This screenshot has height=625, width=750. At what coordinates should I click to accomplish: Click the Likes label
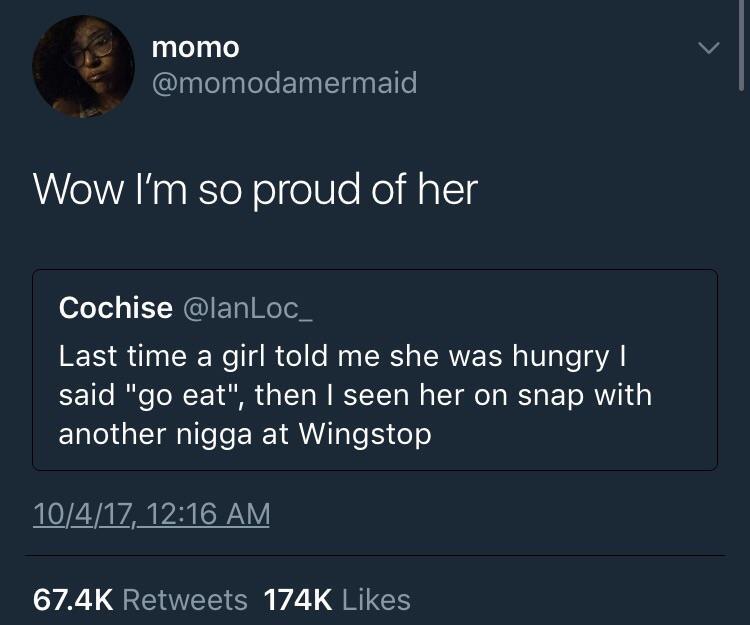pos(376,599)
